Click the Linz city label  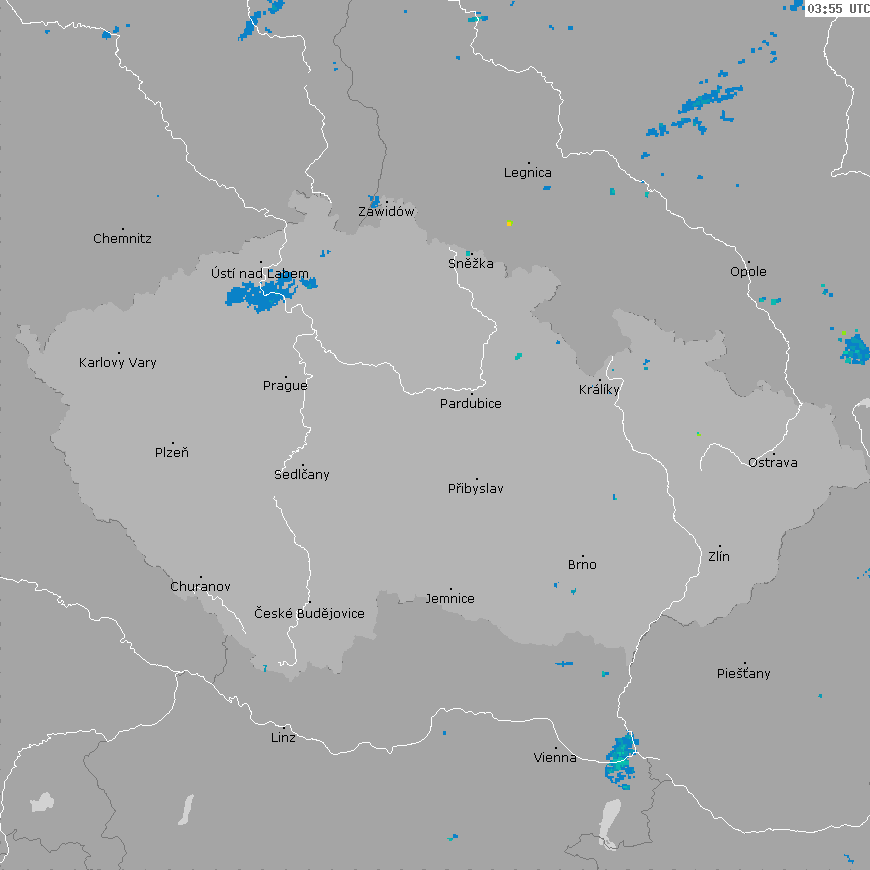point(283,738)
